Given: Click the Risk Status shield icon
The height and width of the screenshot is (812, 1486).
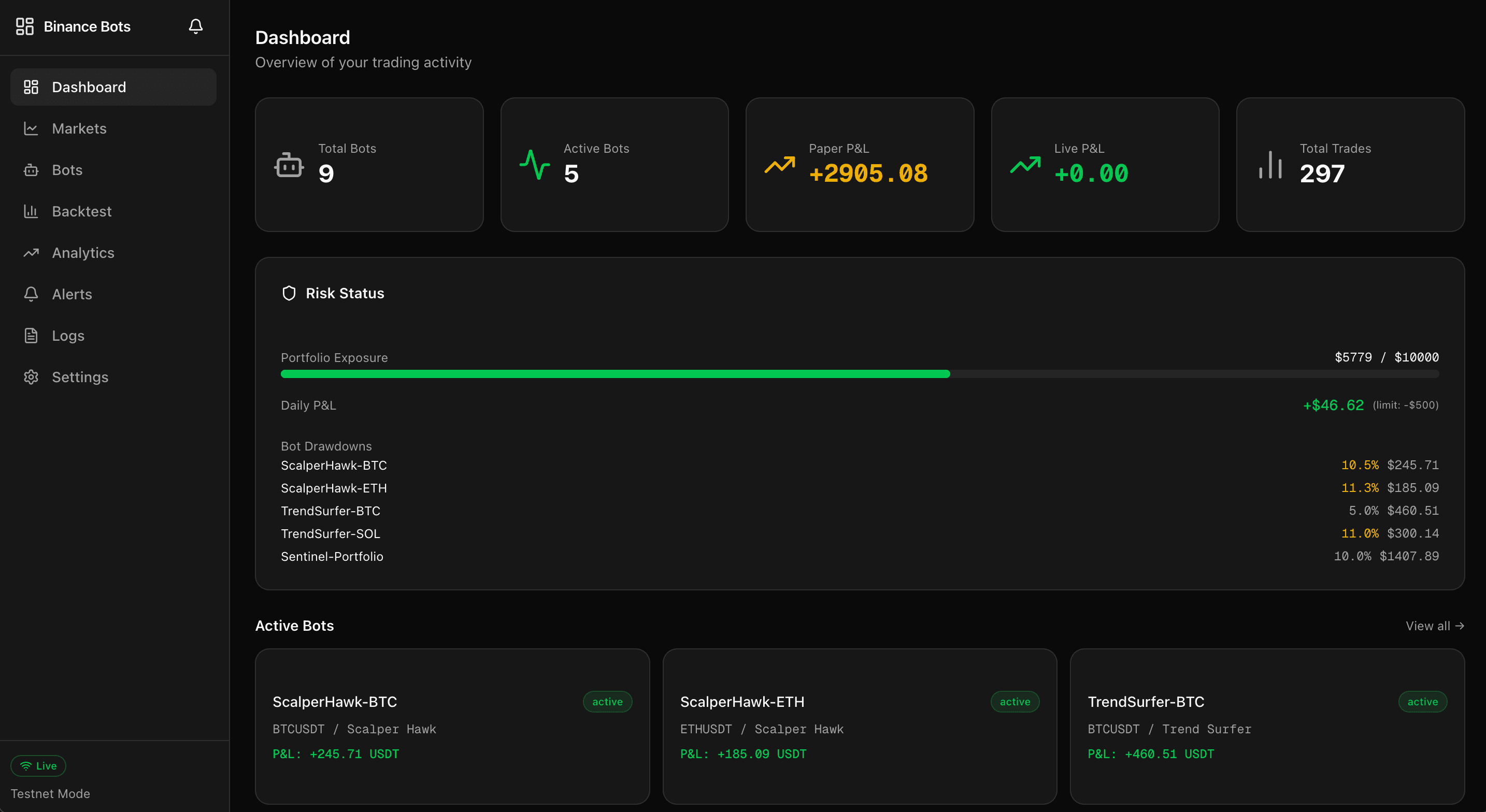Looking at the screenshot, I should pyautogui.click(x=289, y=293).
